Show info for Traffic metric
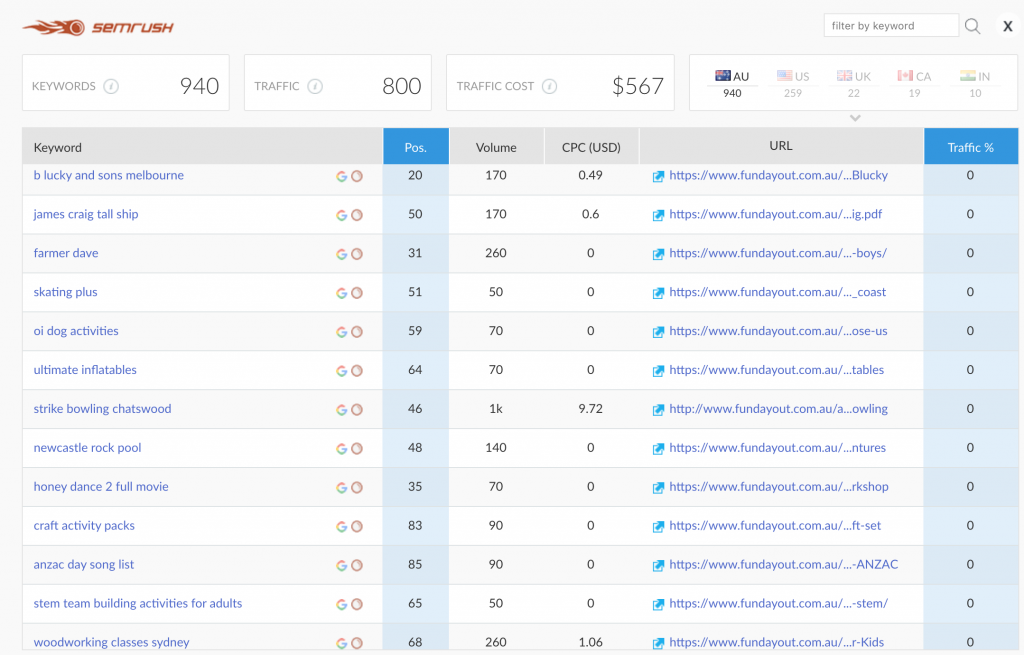Image resolution: width=1024 pixels, height=655 pixels. pos(315,86)
